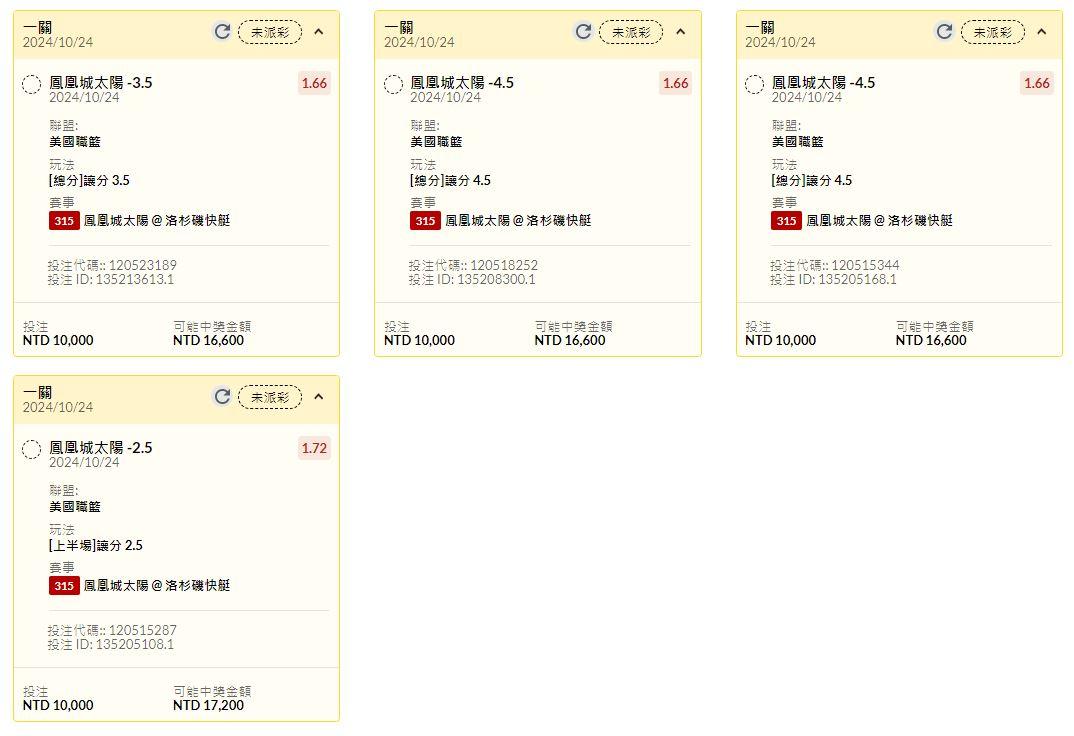Select bet code 120518252

pos(504,265)
